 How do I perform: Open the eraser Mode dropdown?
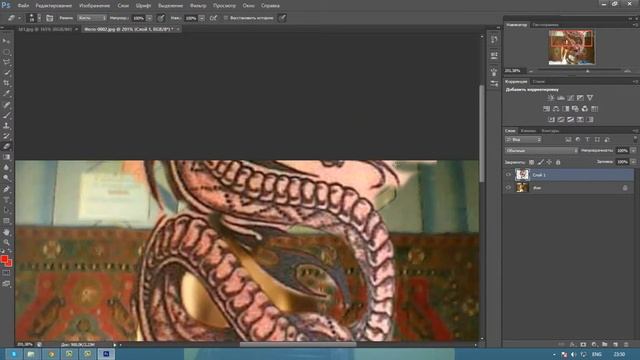pyautogui.click(x=92, y=18)
